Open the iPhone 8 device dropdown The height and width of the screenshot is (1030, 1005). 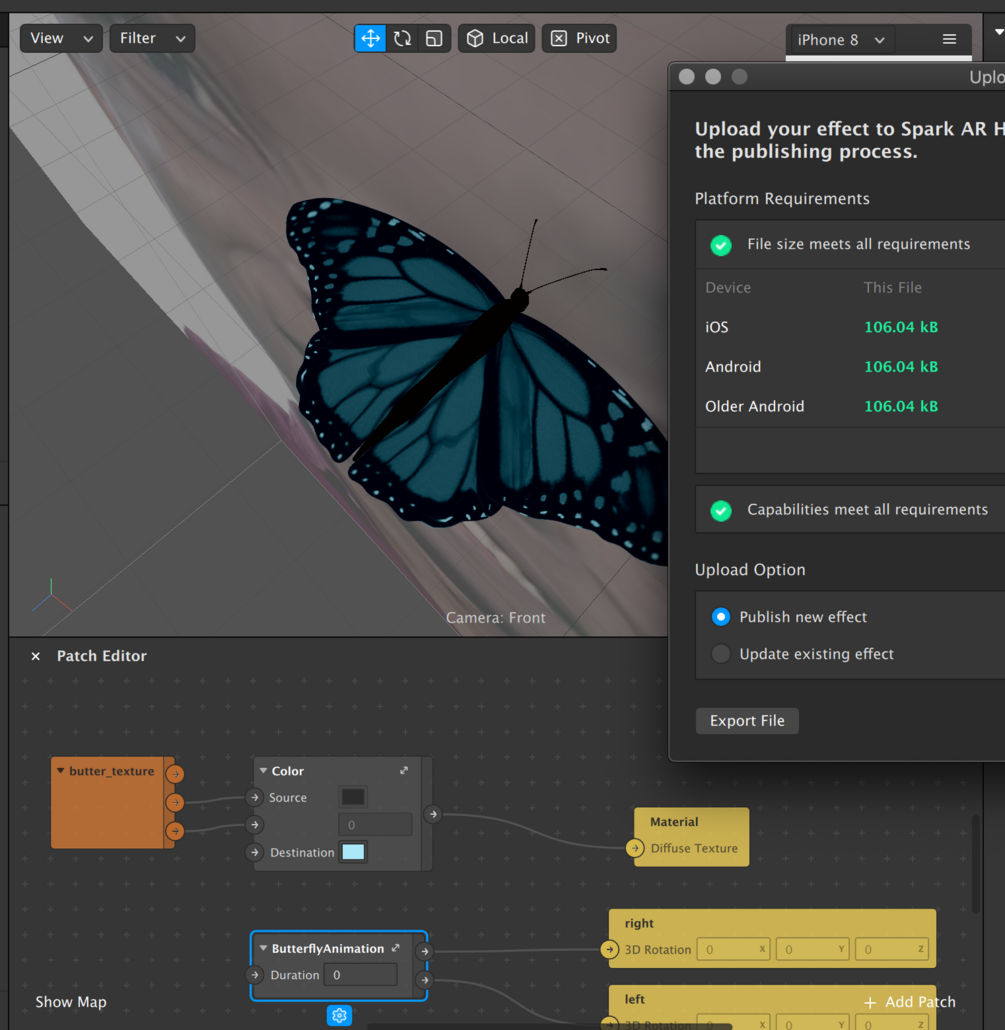pyautogui.click(x=841, y=40)
